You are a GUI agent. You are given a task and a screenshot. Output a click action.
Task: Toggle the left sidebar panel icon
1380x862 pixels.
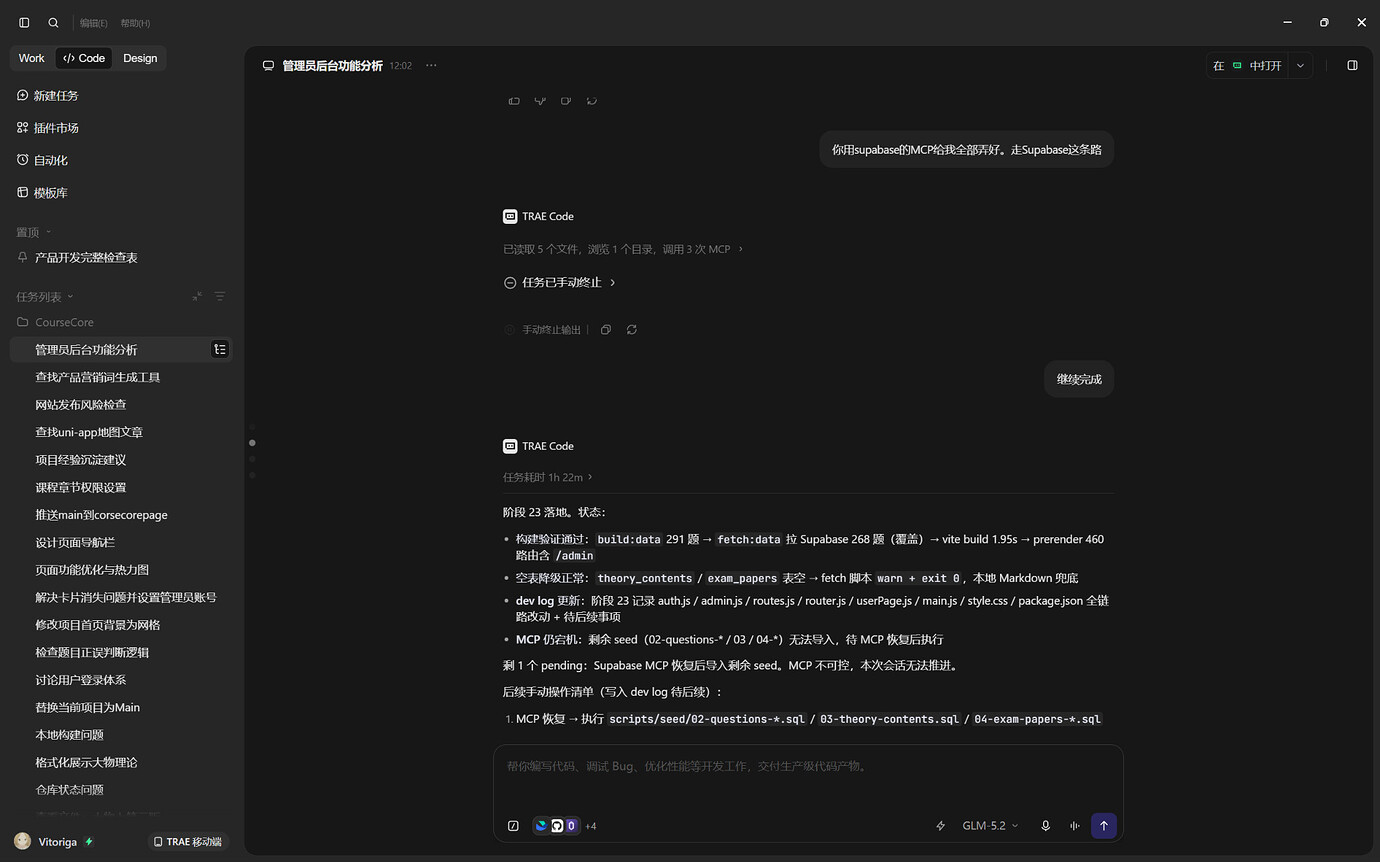click(24, 22)
